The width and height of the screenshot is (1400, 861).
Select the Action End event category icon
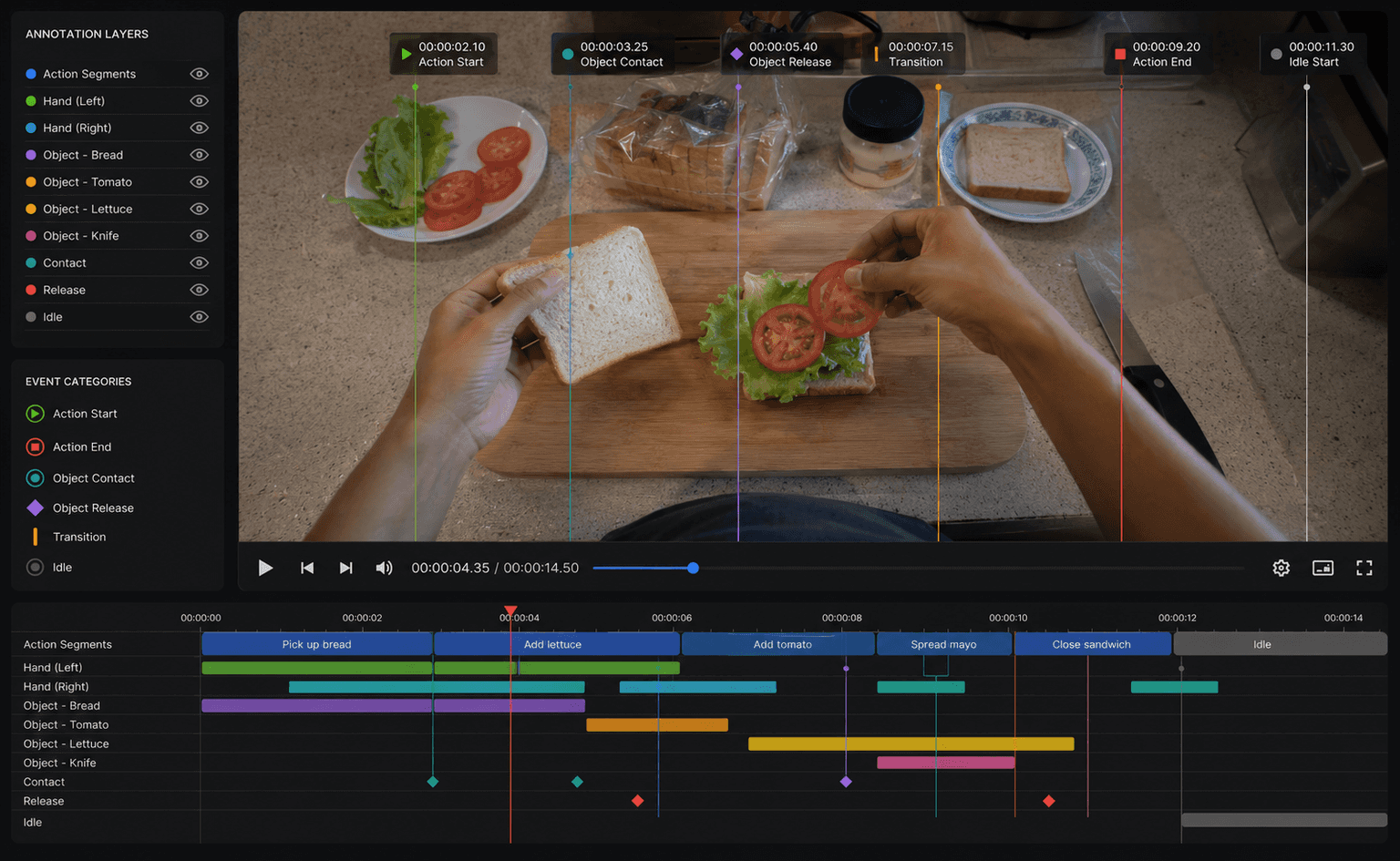[x=35, y=446]
